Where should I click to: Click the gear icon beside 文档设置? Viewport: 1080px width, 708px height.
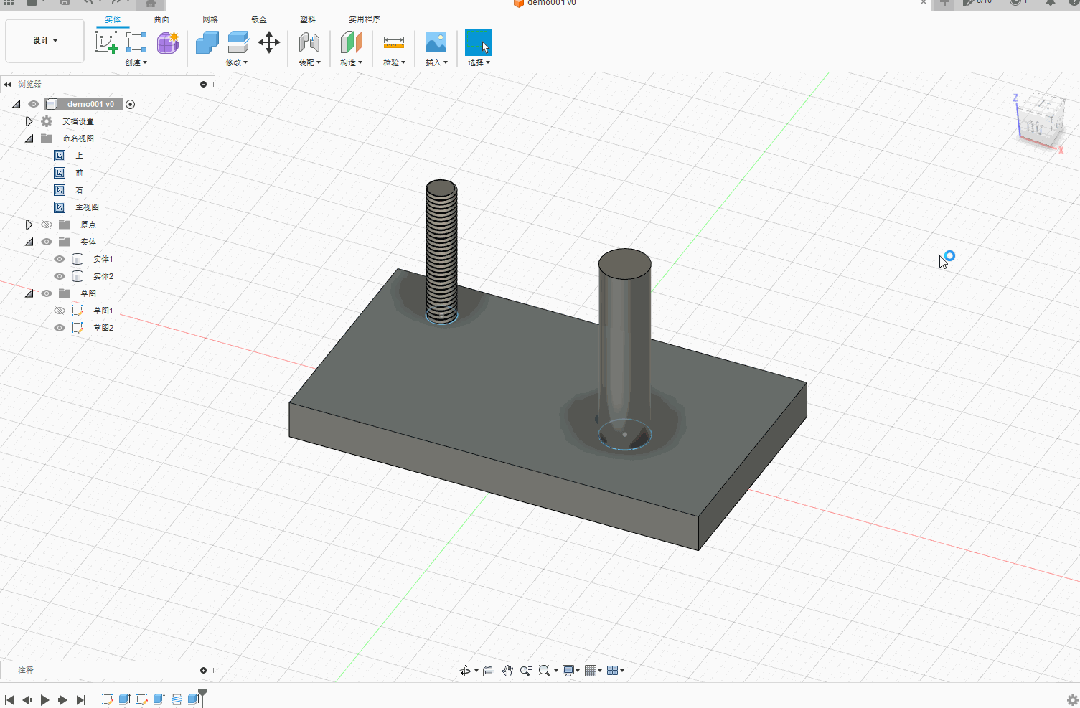(46, 121)
